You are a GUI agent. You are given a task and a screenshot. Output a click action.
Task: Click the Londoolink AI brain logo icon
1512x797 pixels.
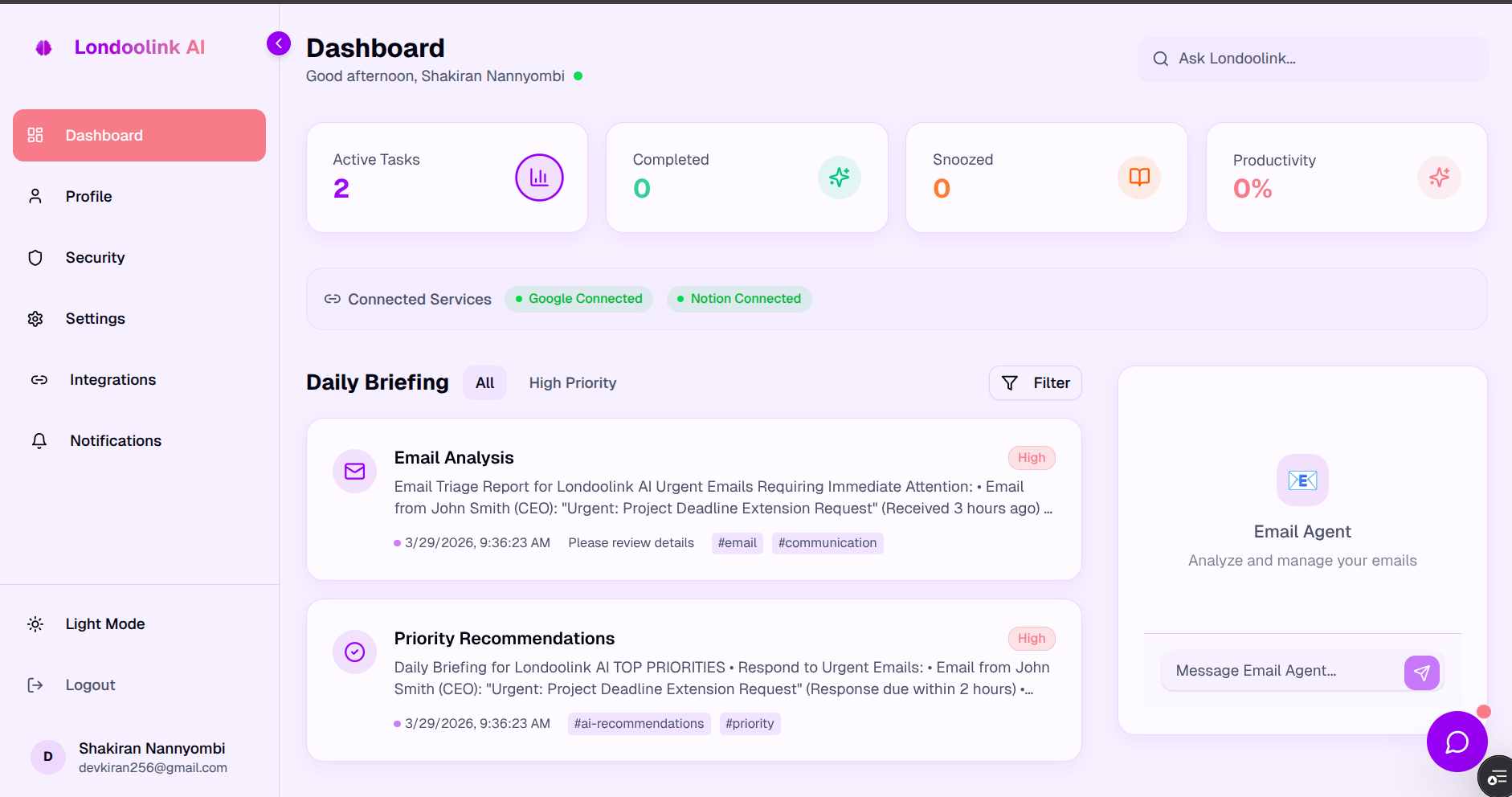[x=44, y=48]
